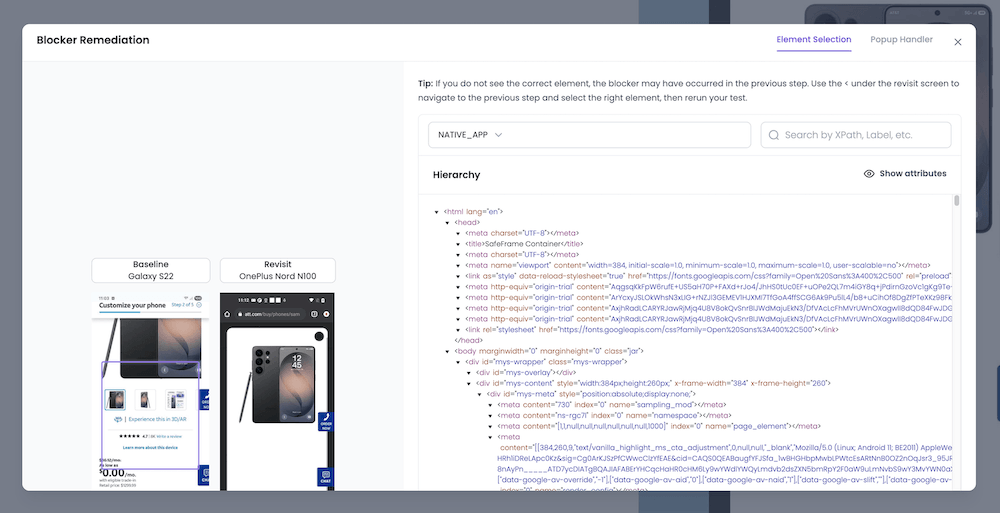Click Write a review link in Baseline
Viewport: 1000px width, 513px height.
[x=169, y=436]
